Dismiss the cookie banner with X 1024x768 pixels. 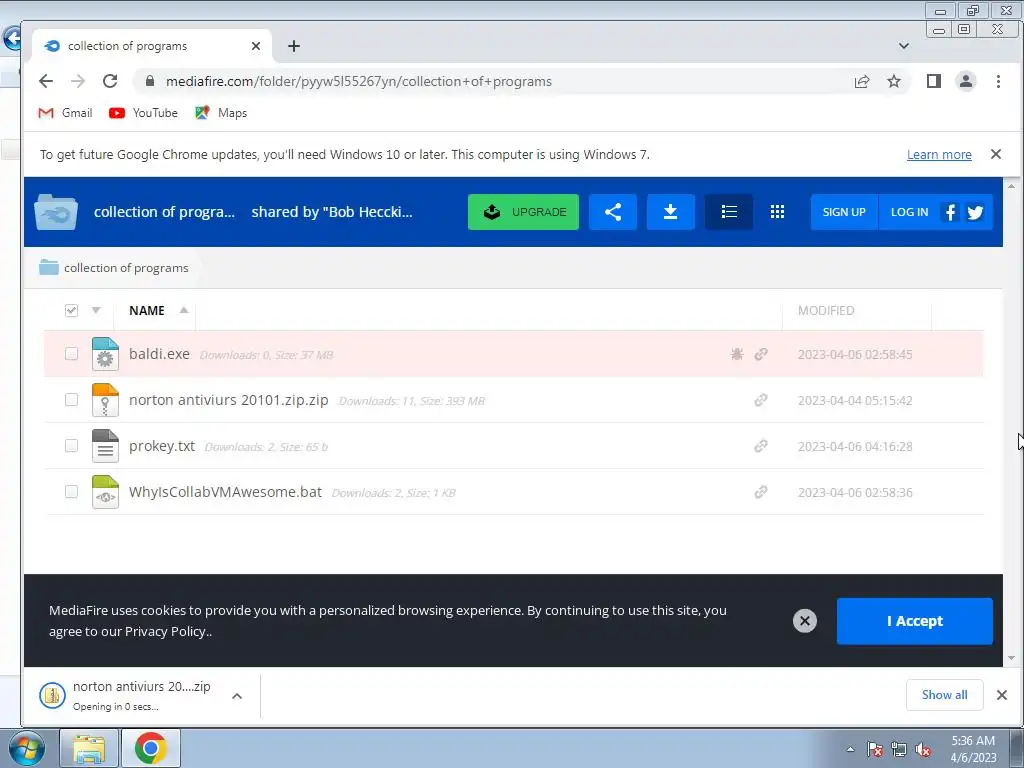click(805, 620)
